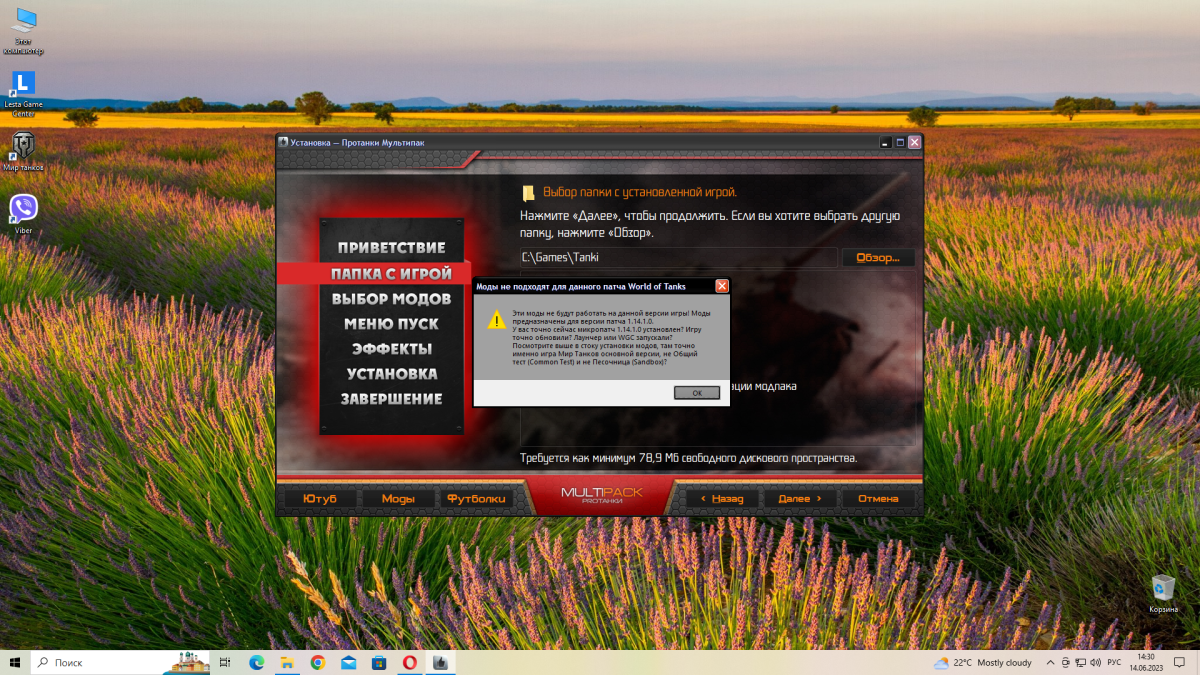Open Viber desktop shortcut
Viewport: 1200px width, 675px height.
pos(22,214)
